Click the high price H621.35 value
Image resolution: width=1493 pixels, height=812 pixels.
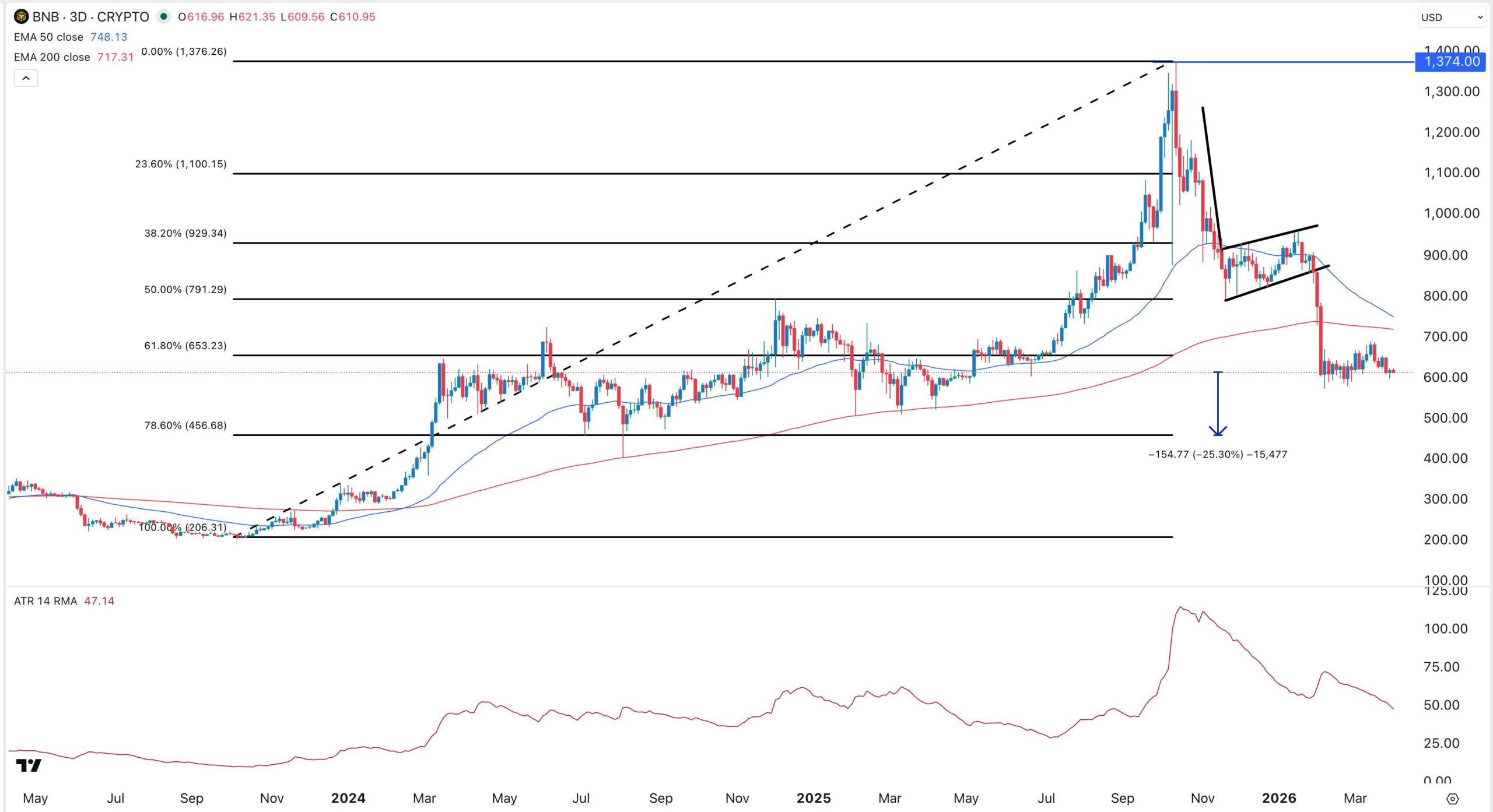pyautogui.click(x=252, y=17)
